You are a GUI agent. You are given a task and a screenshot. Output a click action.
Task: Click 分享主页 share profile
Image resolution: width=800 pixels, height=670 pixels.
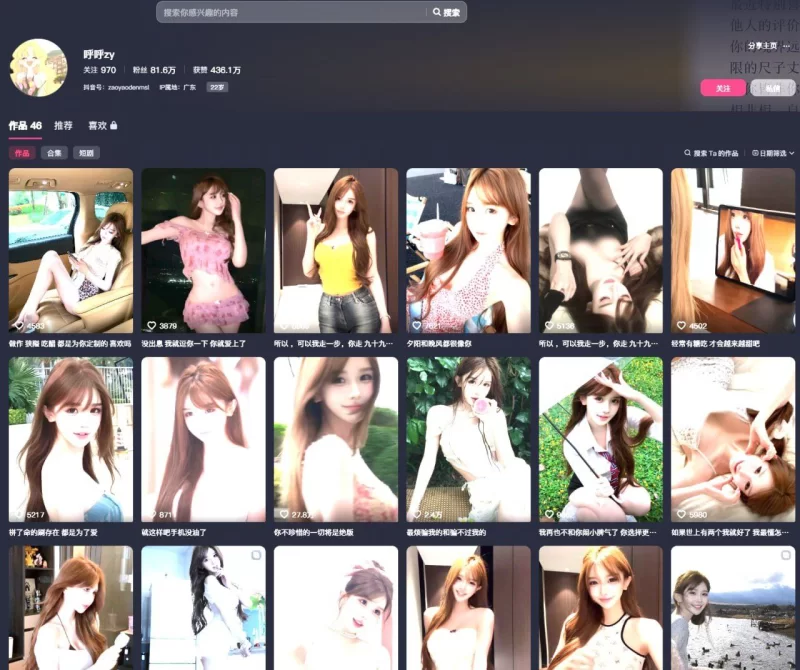click(762, 45)
